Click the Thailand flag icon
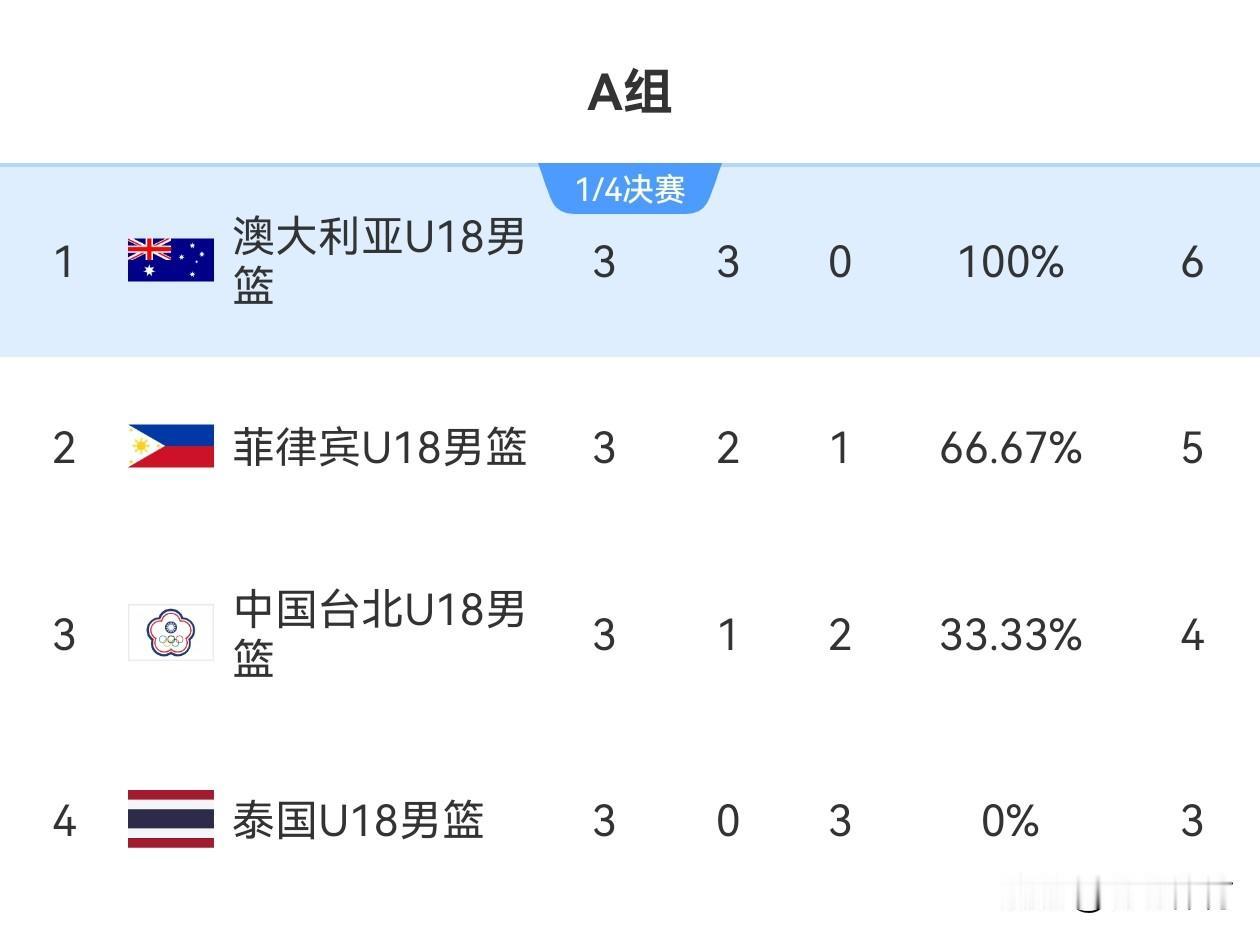Viewport: 1260px width, 937px height. point(171,819)
